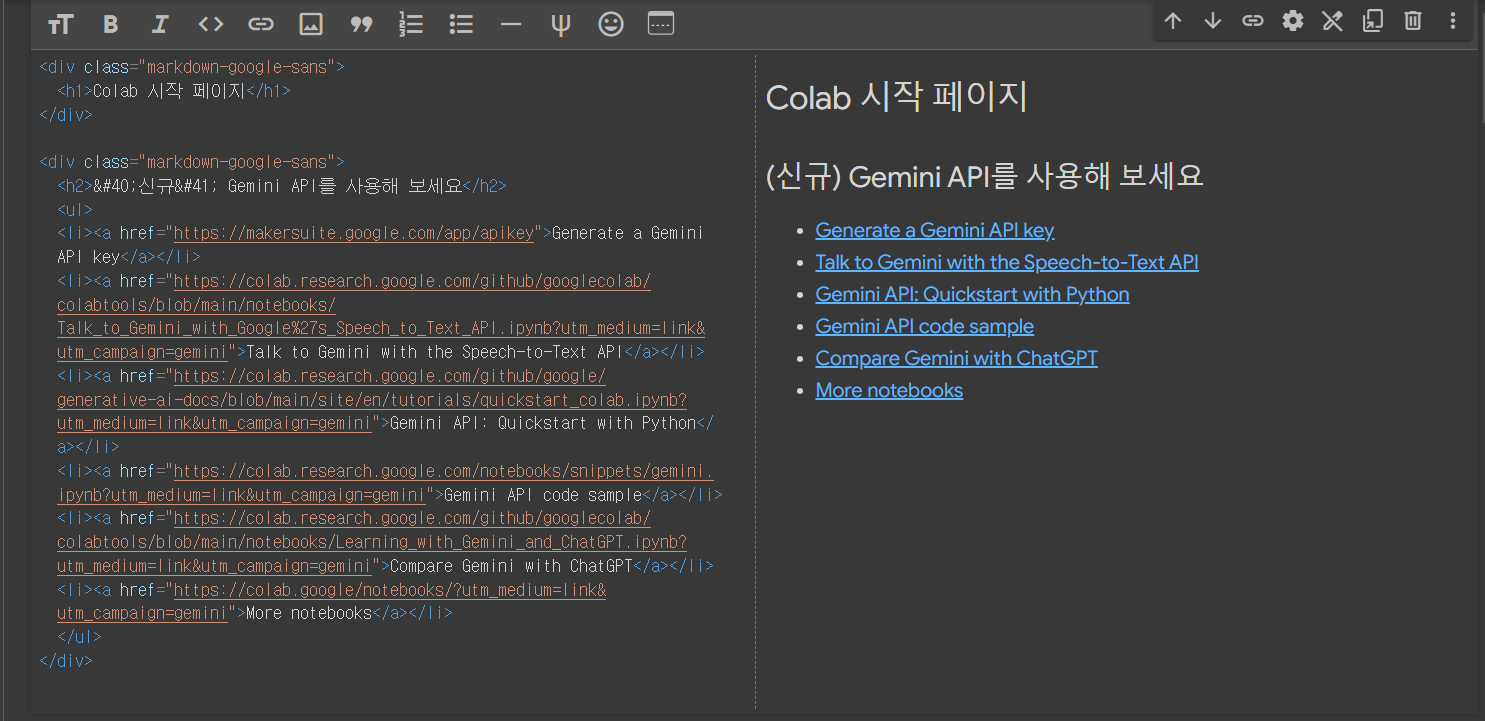Apply bold formatting
The image size is (1485, 721).
coord(111,24)
